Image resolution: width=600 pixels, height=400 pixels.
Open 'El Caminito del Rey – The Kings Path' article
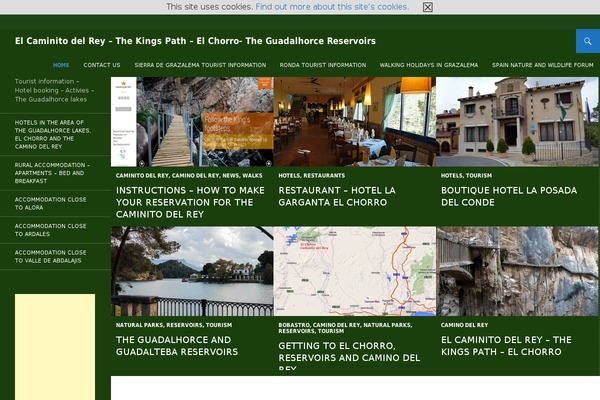(506, 346)
